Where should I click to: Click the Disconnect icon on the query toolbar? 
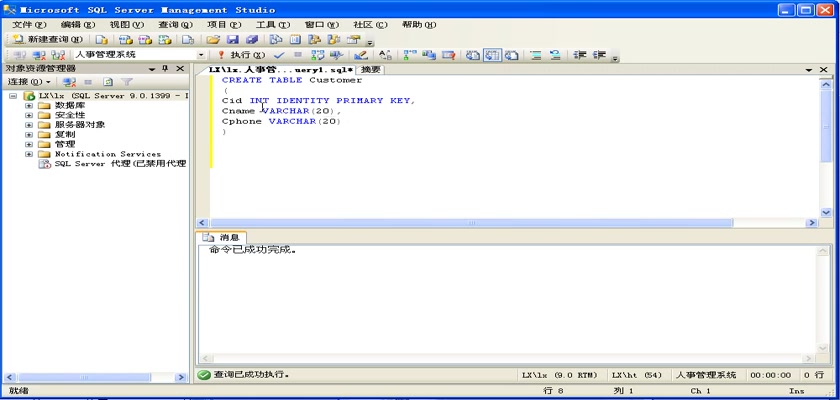click(39, 55)
